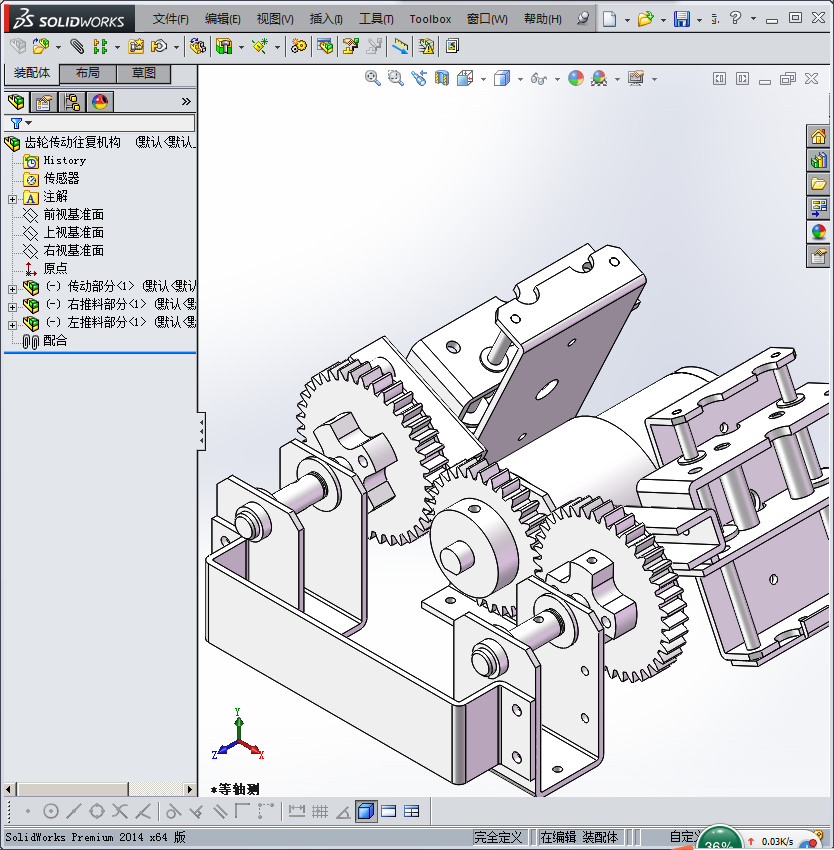Click the Insert Components icon in the assembly toolbar

pyautogui.click(x=41, y=47)
